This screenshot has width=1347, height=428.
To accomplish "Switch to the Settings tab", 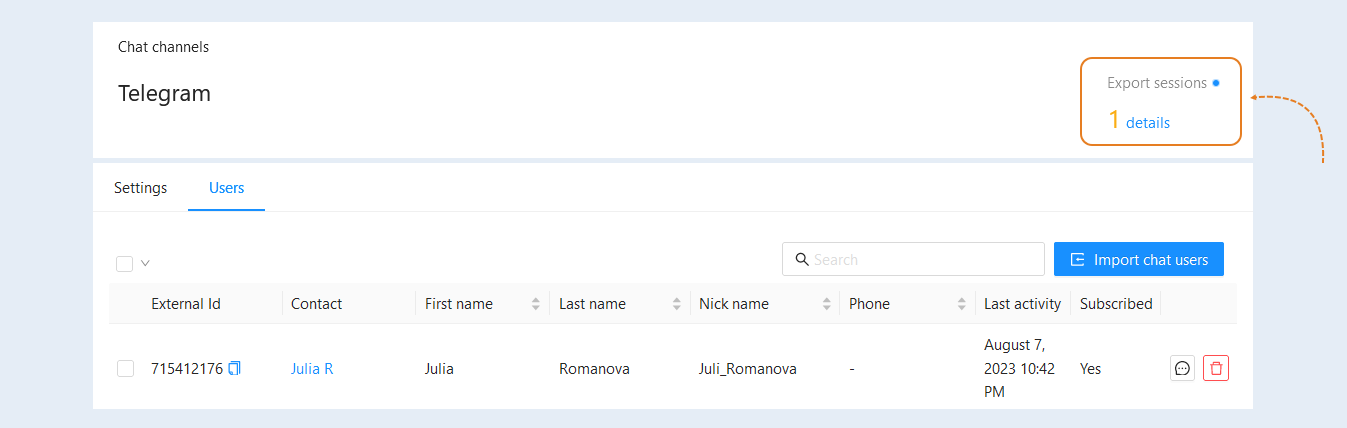I will click(x=140, y=187).
